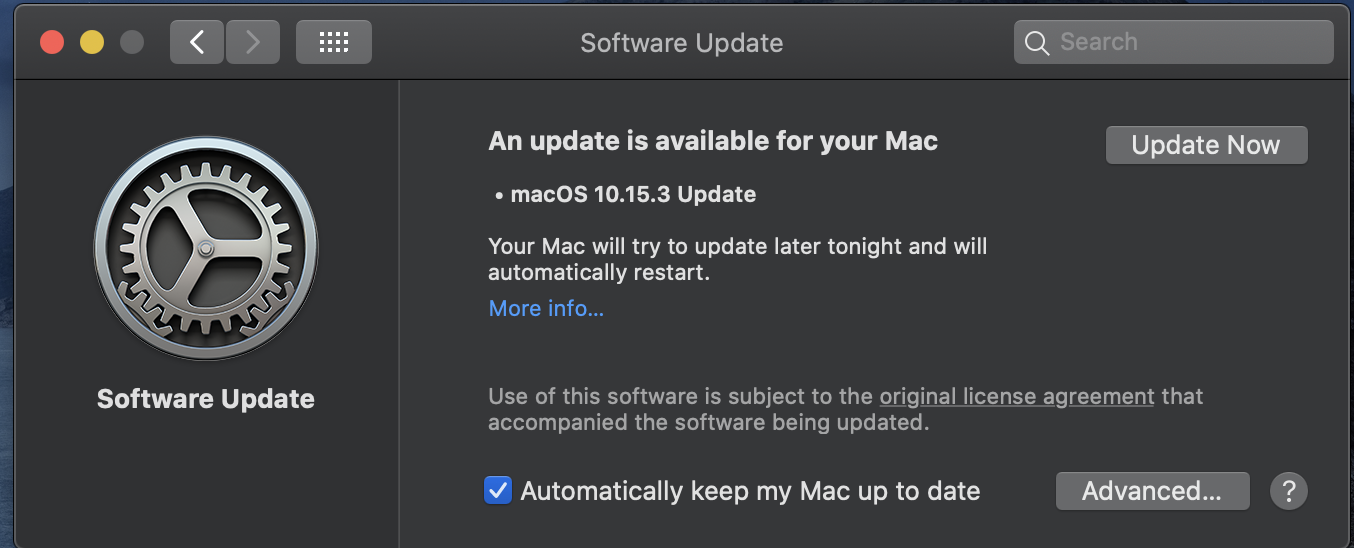
Task: Click the magnifying glass search icon
Action: click(x=1037, y=43)
